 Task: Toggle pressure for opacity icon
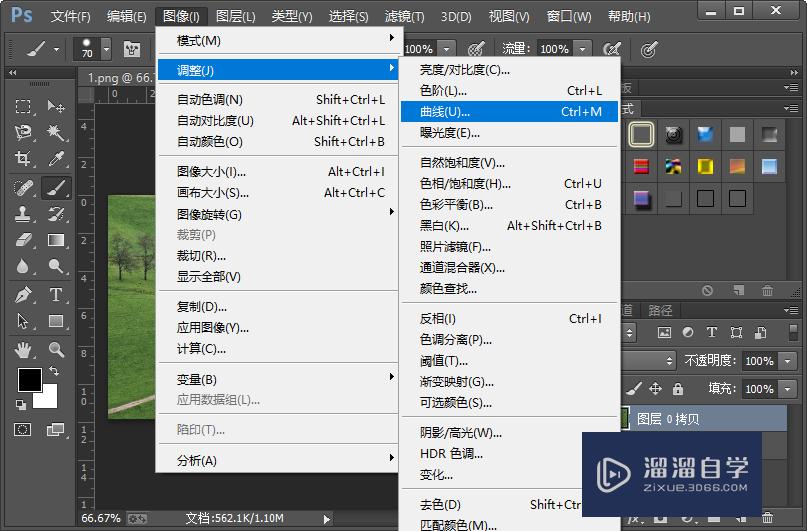(476, 49)
